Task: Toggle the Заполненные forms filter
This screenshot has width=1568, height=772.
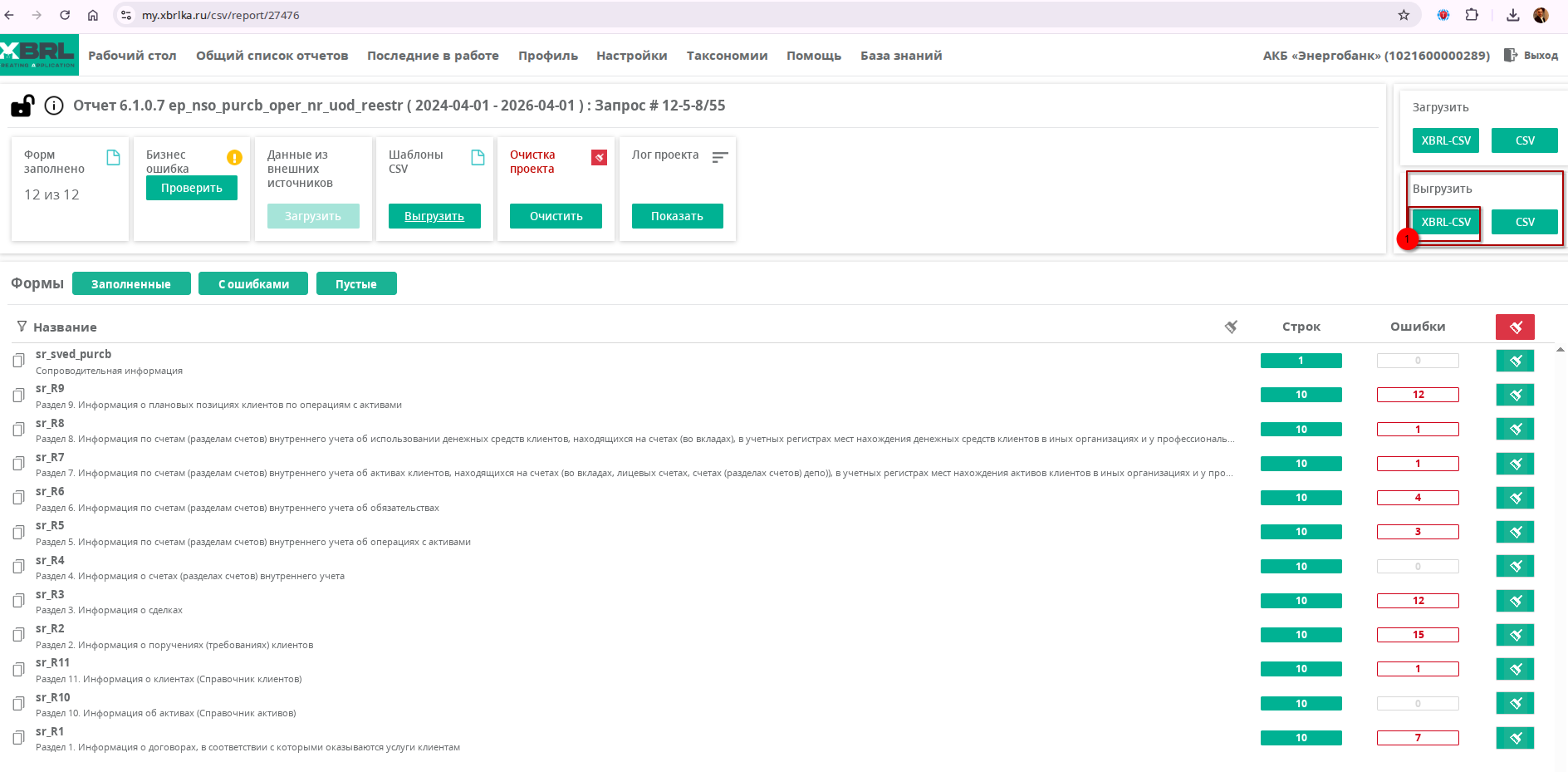Action: 131,284
